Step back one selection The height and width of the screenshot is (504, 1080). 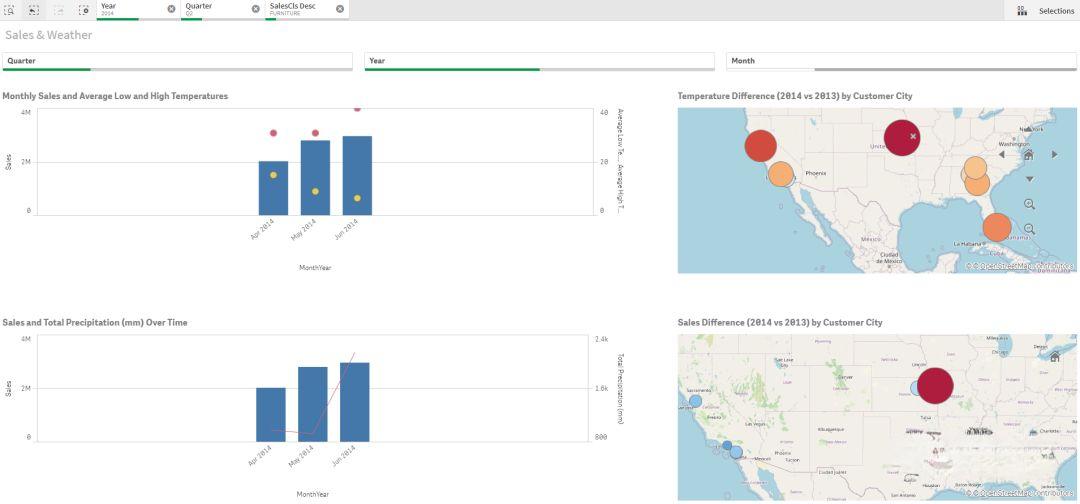[x=34, y=10]
